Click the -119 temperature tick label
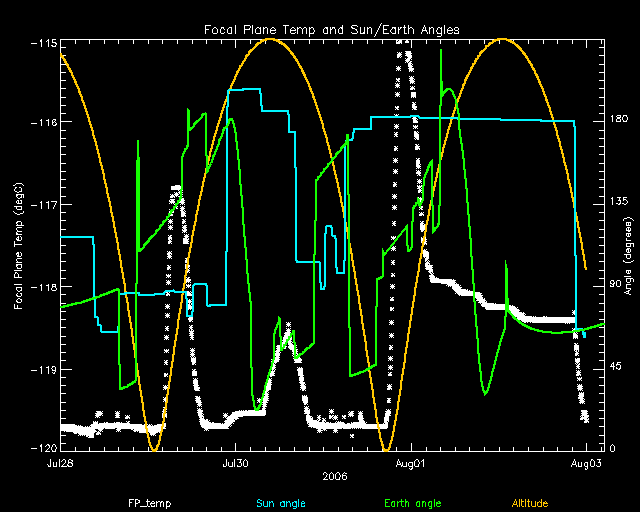 click(x=42, y=369)
